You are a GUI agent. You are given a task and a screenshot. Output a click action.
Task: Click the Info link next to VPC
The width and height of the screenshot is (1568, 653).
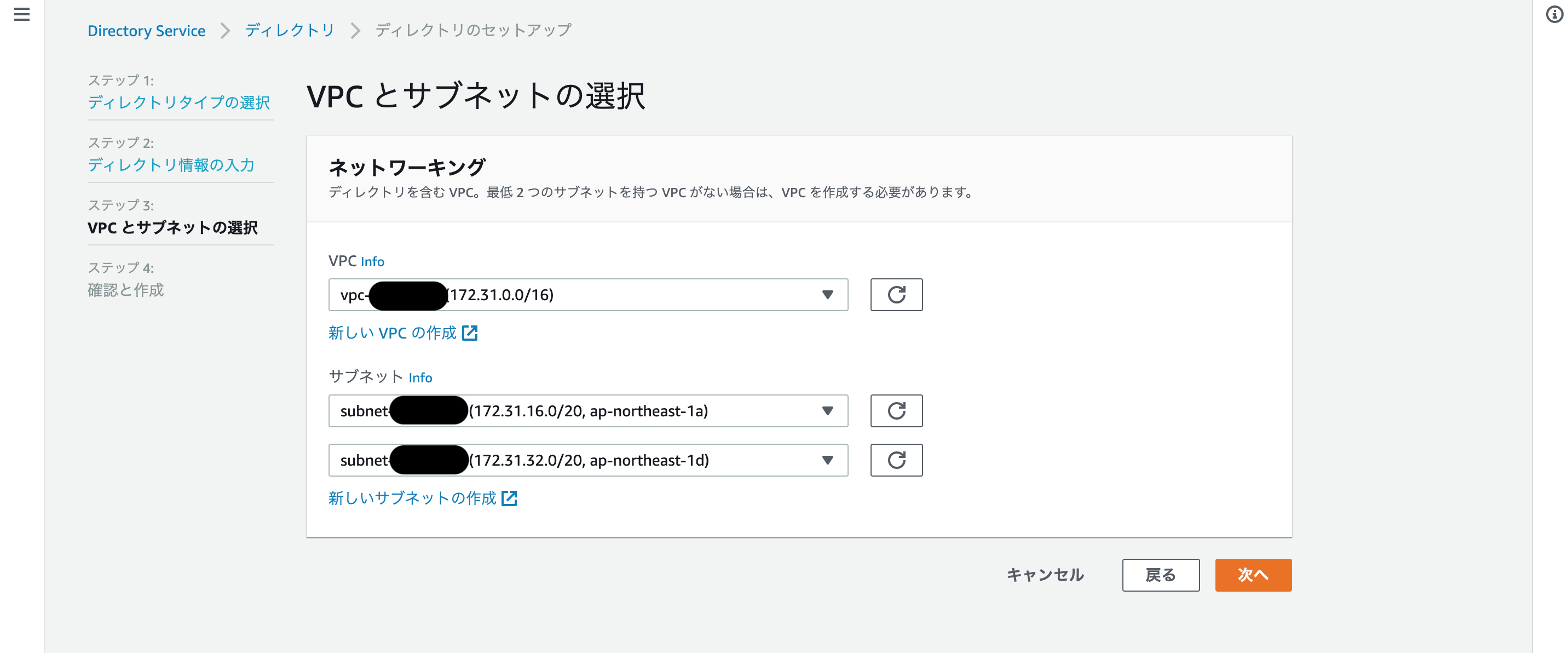pos(372,261)
